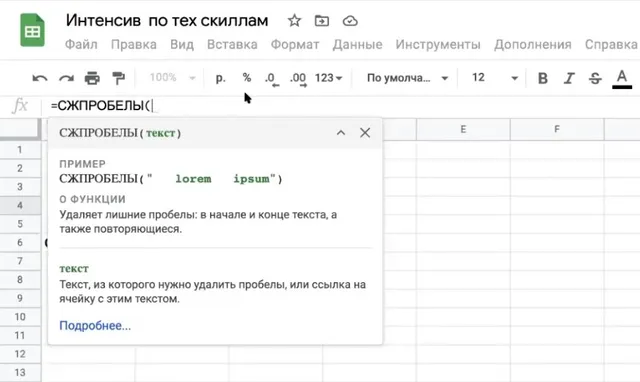The width and height of the screenshot is (640, 382).
Task: Click the ПРИМЕР heading in help popup
Action: [82, 164]
